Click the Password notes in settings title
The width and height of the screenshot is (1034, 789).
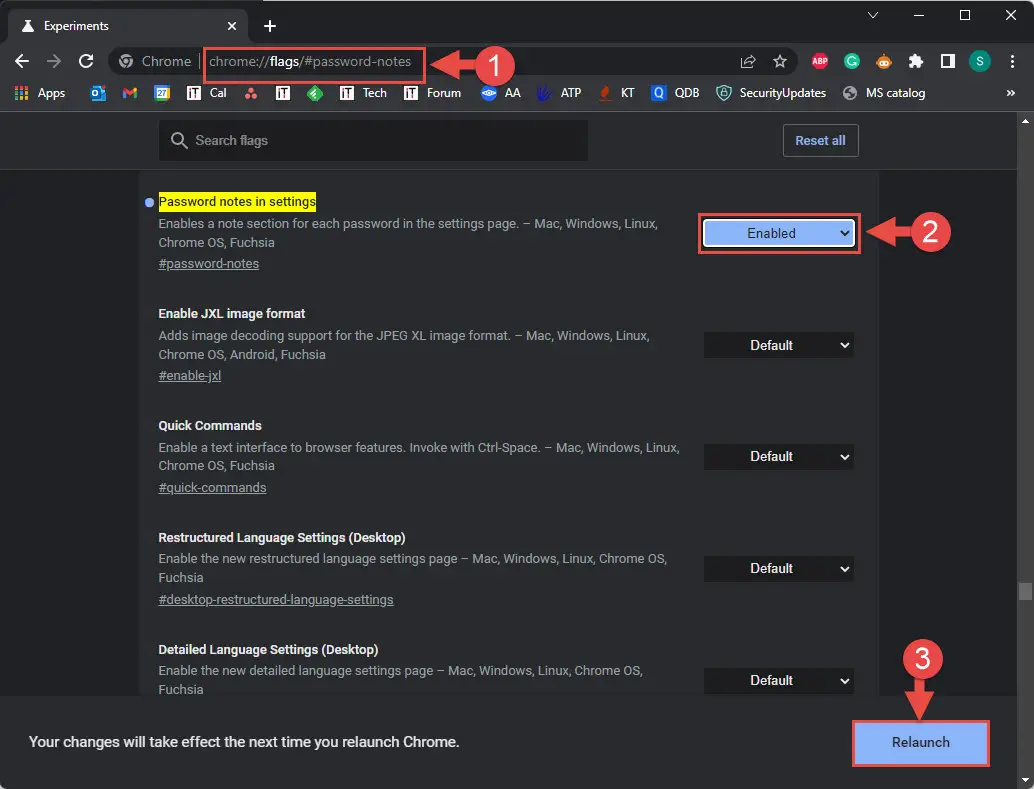coord(237,202)
